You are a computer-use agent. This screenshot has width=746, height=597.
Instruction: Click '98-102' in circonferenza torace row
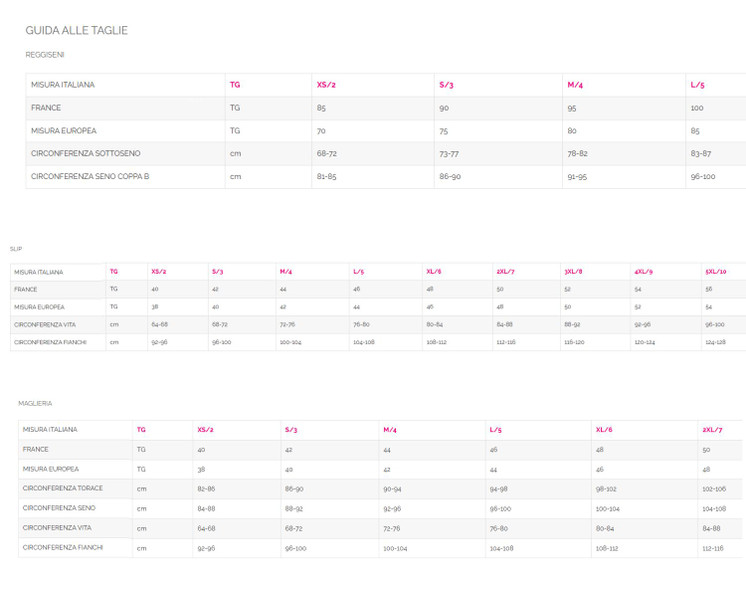tap(606, 489)
